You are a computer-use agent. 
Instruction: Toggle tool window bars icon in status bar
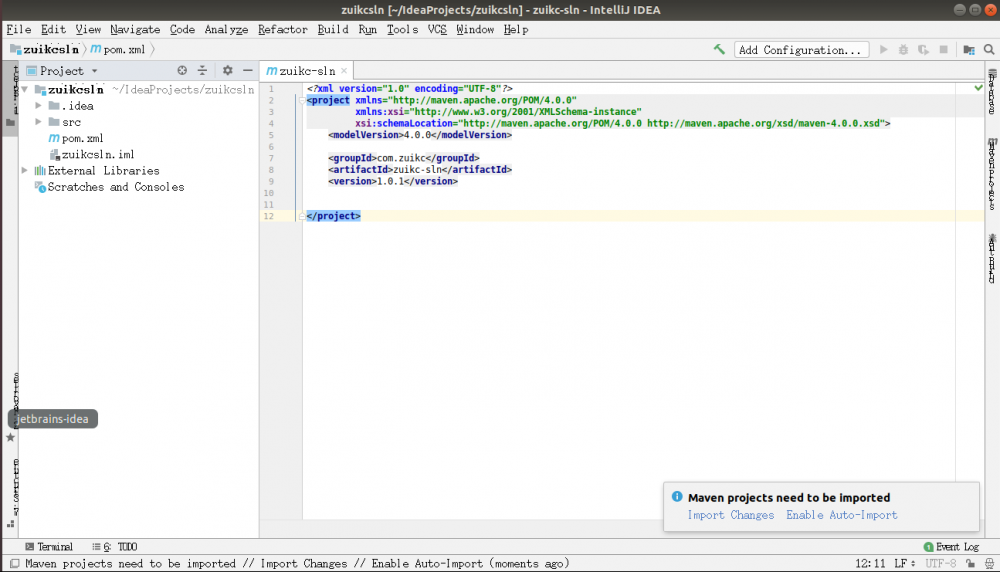click(13, 564)
